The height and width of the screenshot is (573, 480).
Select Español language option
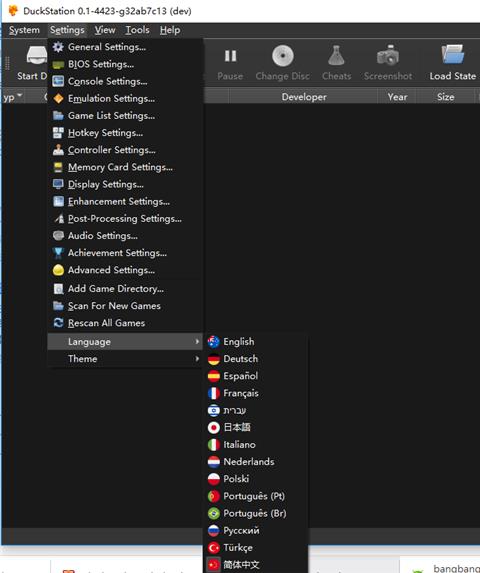pyautogui.click(x=256, y=376)
